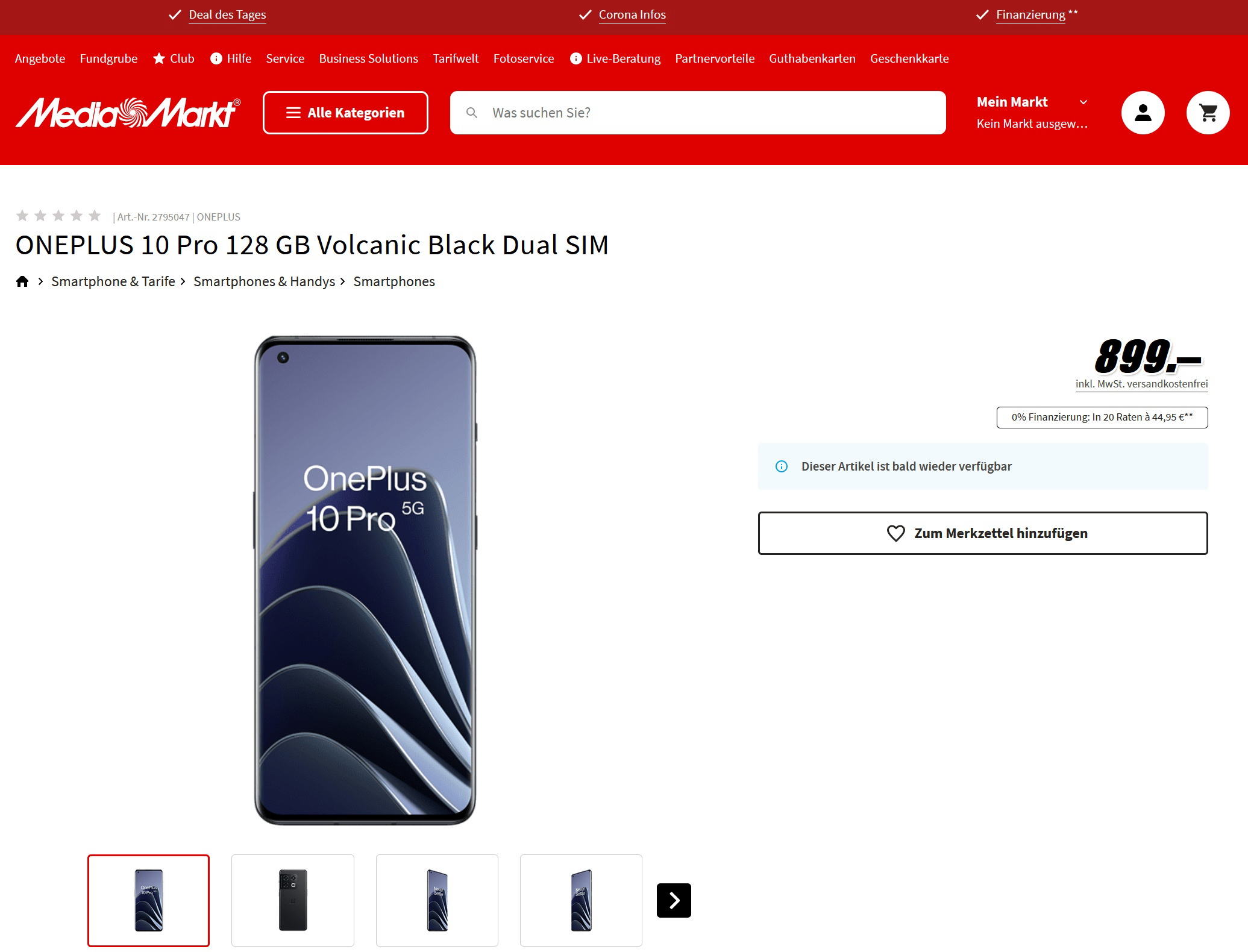
Task: Click the search magnifier icon
Action: (x=472, y=113)
